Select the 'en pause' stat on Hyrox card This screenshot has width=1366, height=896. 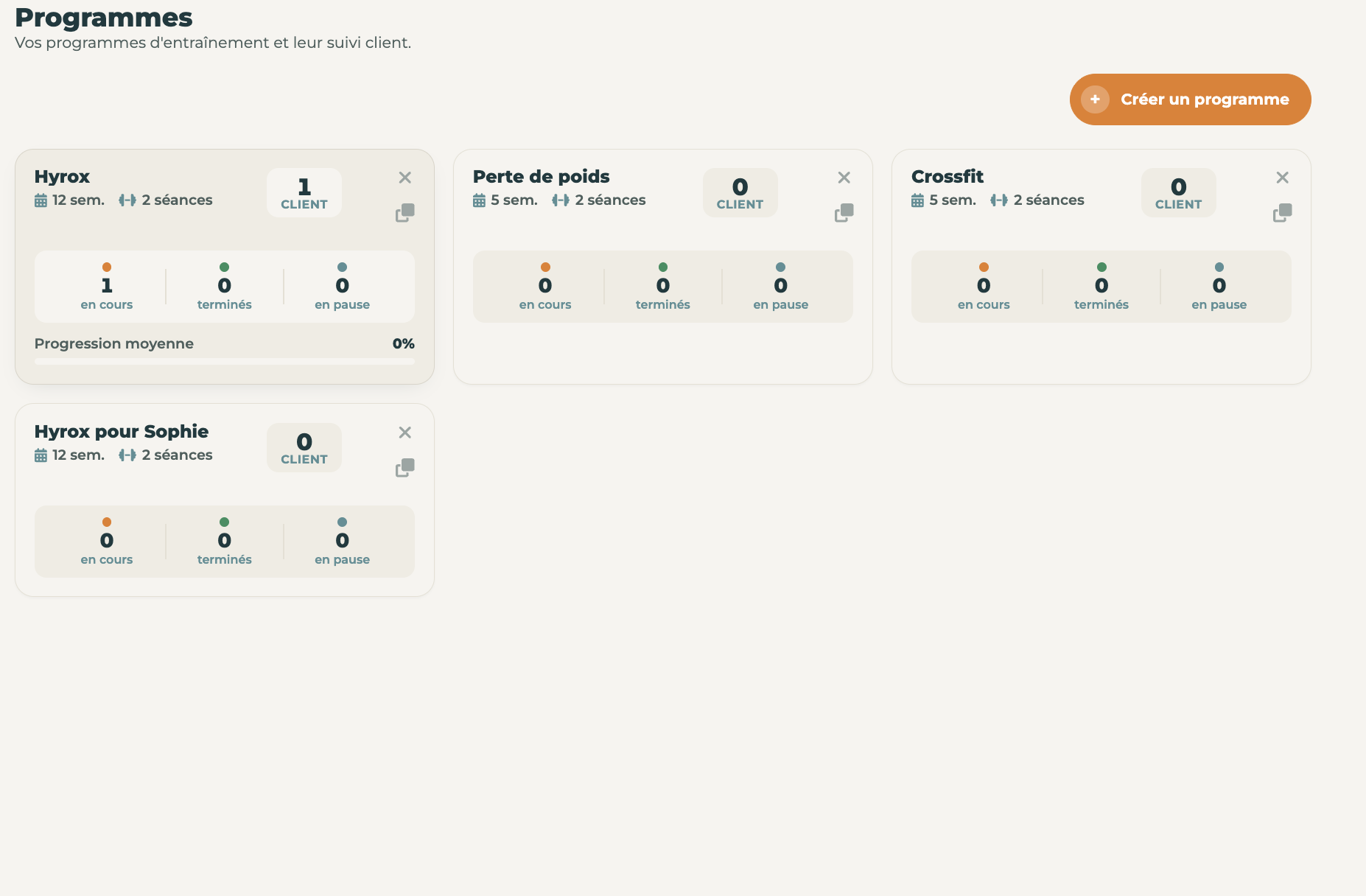click(343, 287)
